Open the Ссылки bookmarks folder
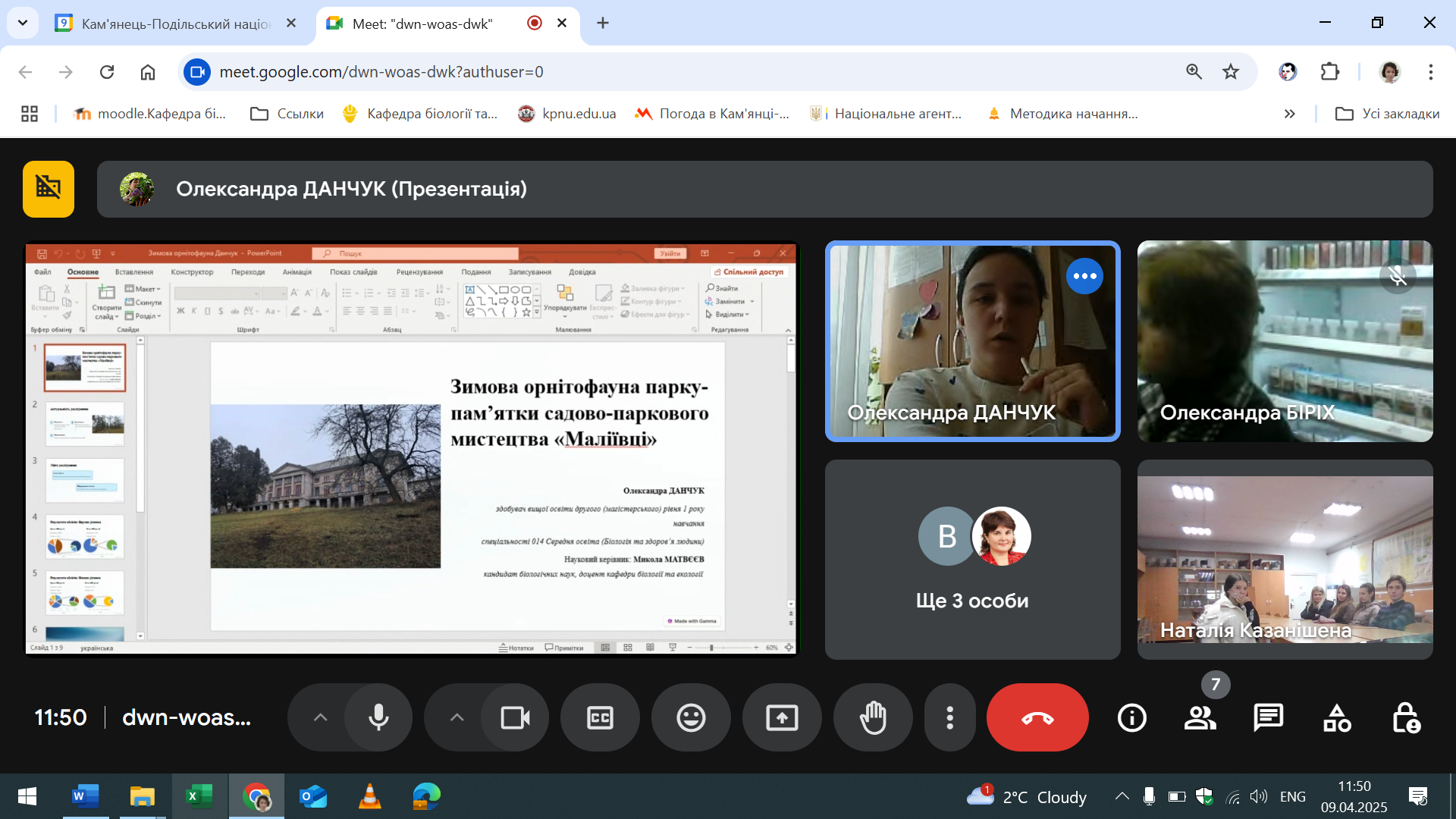The height and width of the screenshot is (819, 1456). tap(287, 114)
